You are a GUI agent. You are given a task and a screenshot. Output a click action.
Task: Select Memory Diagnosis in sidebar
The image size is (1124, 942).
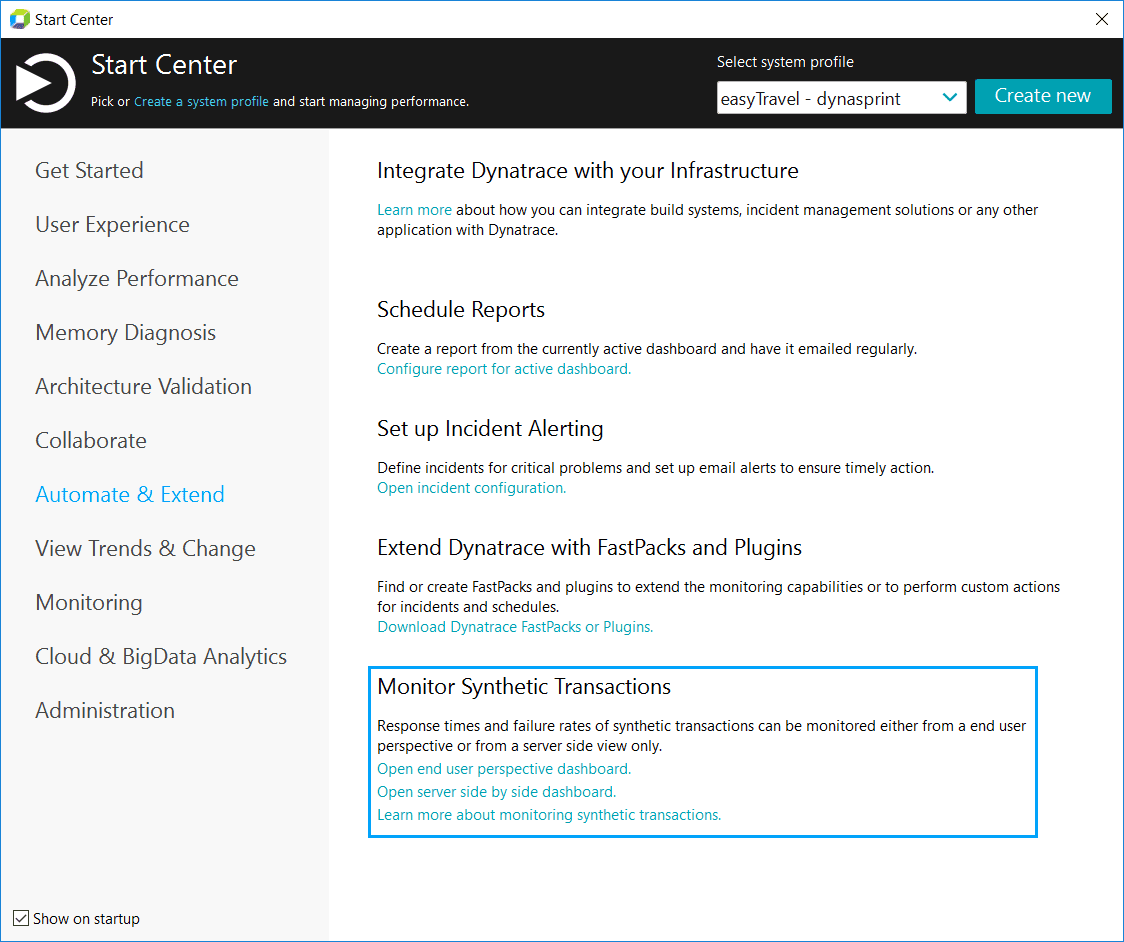pos(125,333)
